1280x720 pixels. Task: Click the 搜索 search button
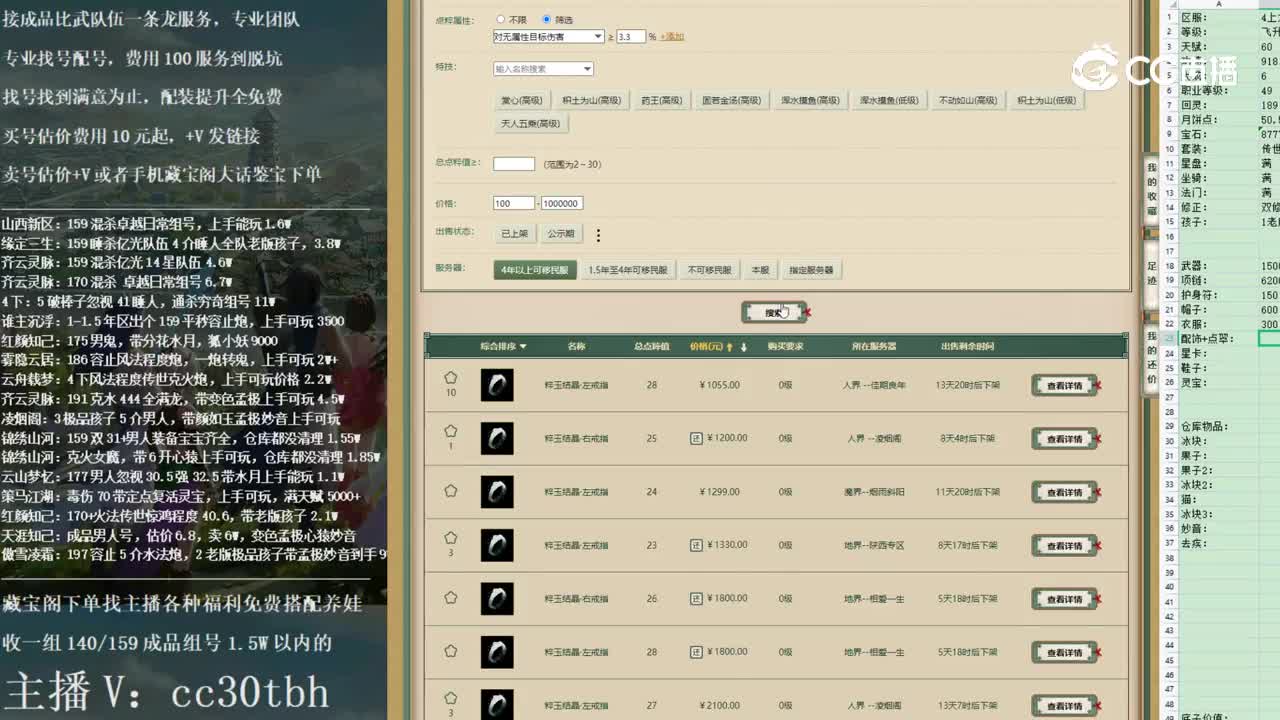[x=774, y=313]
